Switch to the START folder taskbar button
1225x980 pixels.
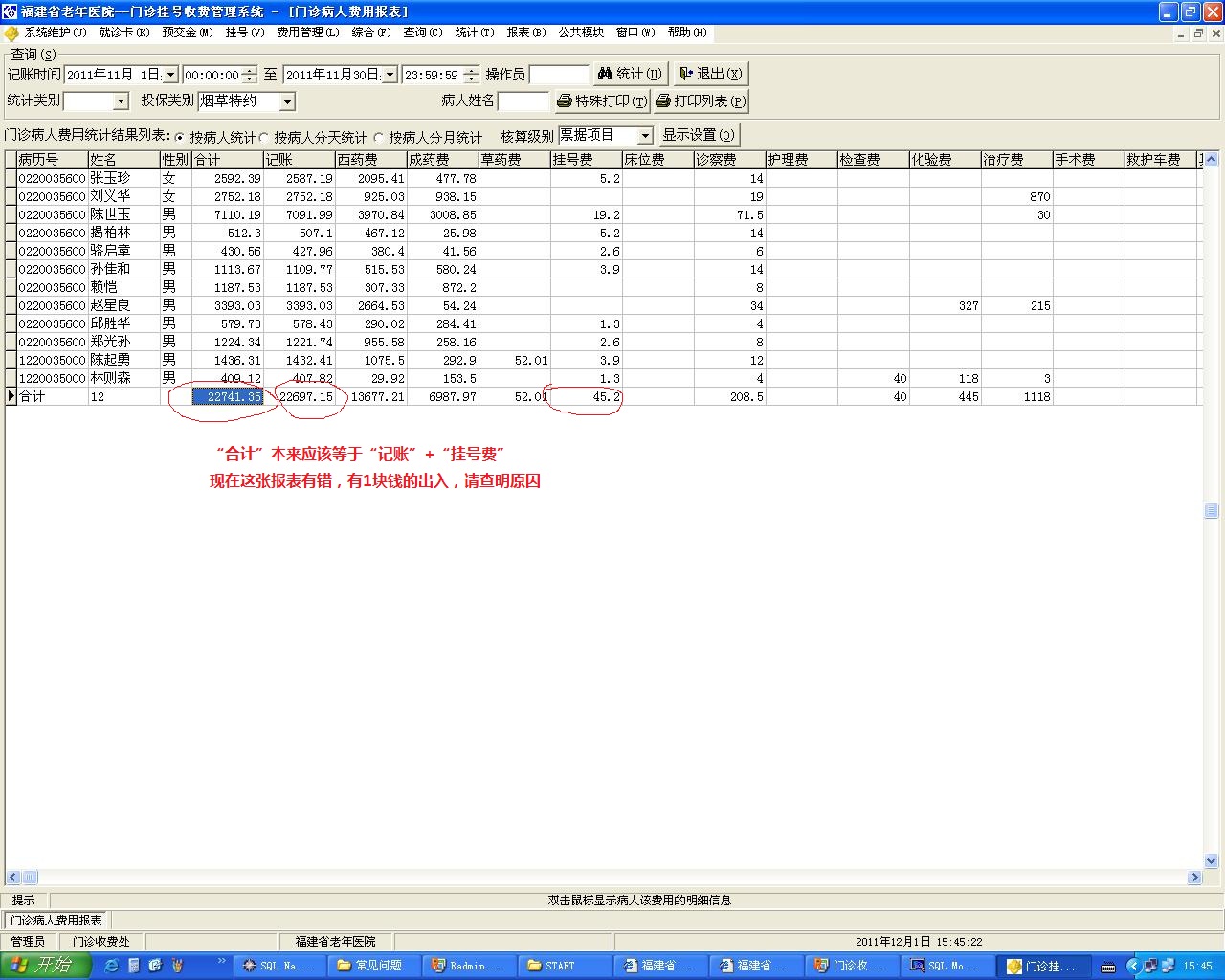[x=567, y=966]
